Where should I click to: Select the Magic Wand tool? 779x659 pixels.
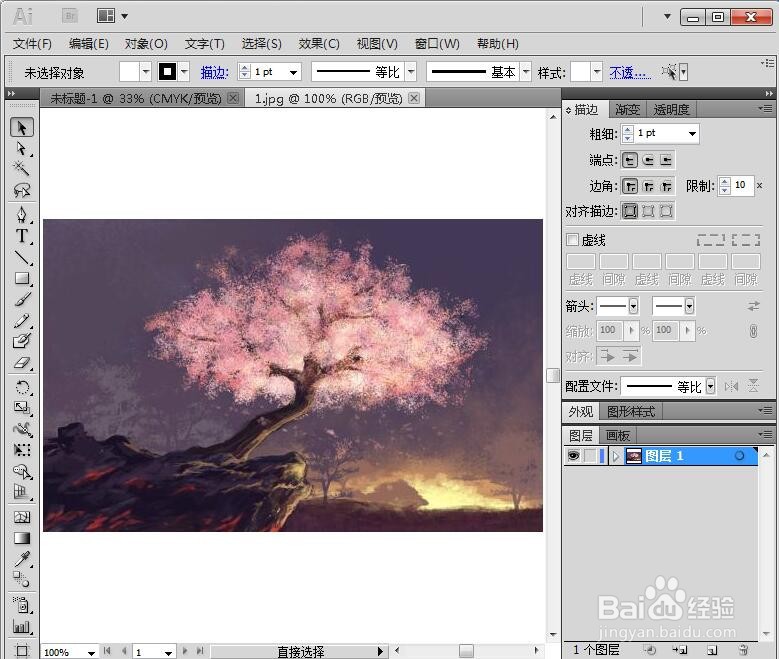(22, 169)
